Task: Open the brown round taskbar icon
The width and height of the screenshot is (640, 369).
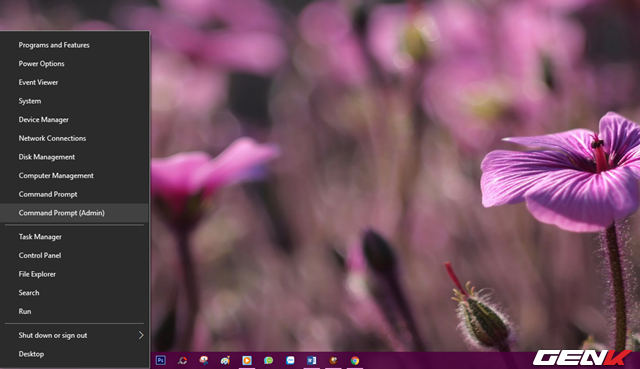Action: 333,360
